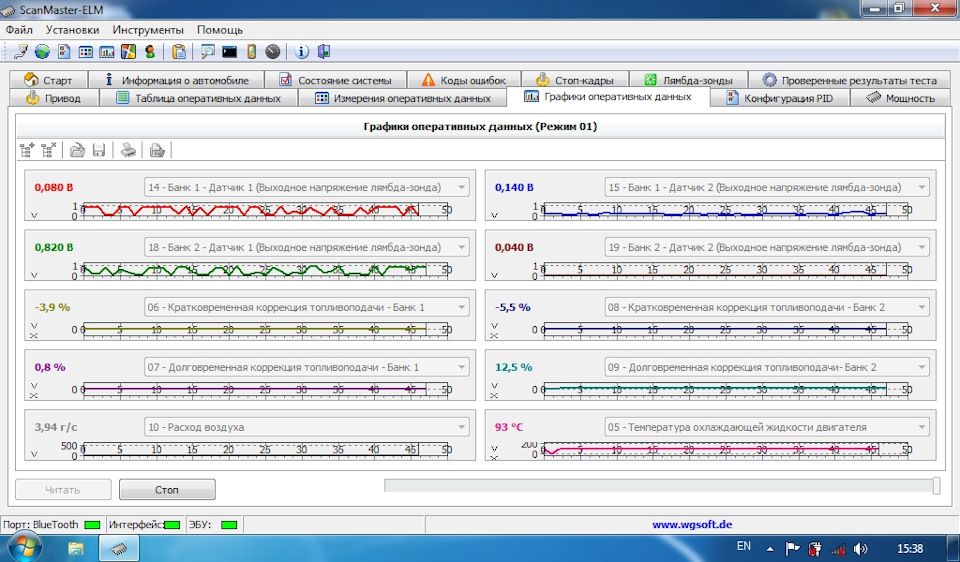Click the remove graph tree-x icon
Image resolution: width=960 pixels, height=562 pixels.
pos(49,149)
